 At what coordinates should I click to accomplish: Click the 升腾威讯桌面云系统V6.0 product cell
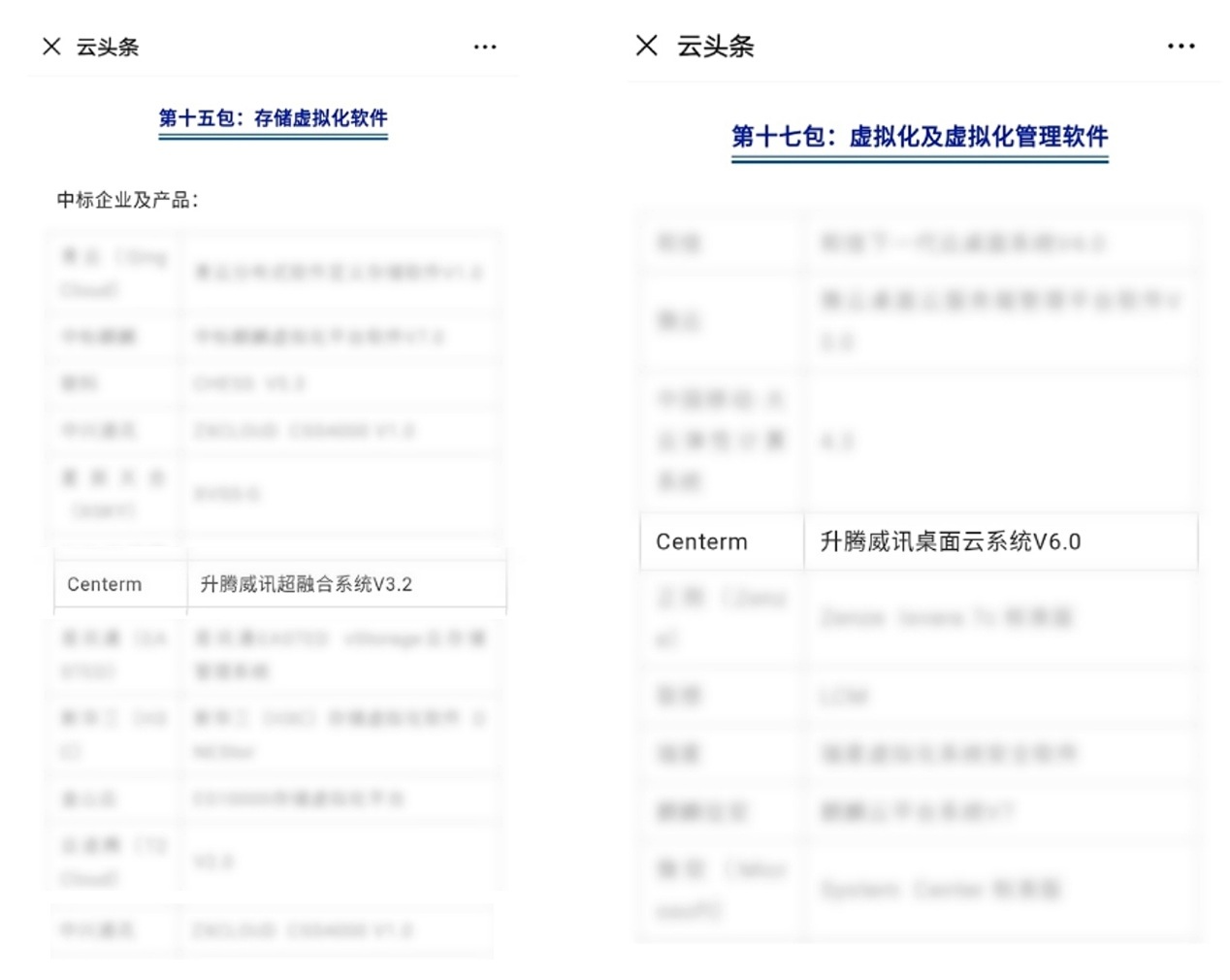tap(951, 541)
